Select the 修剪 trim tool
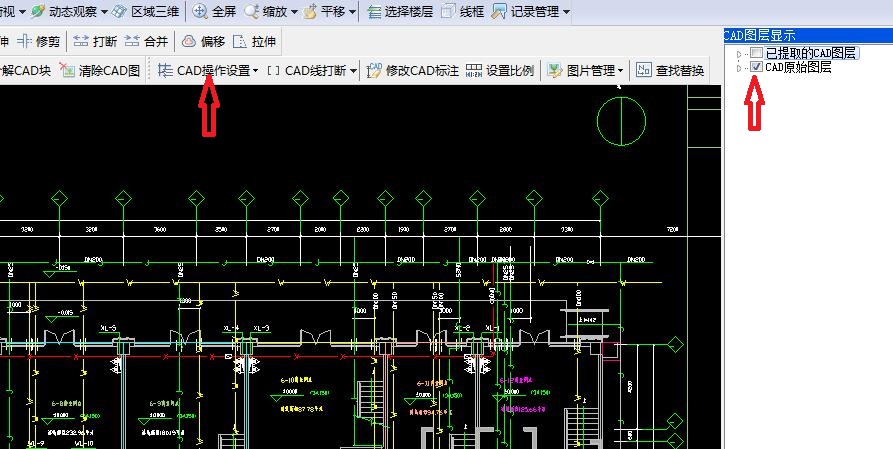 [x=39, y=41]
